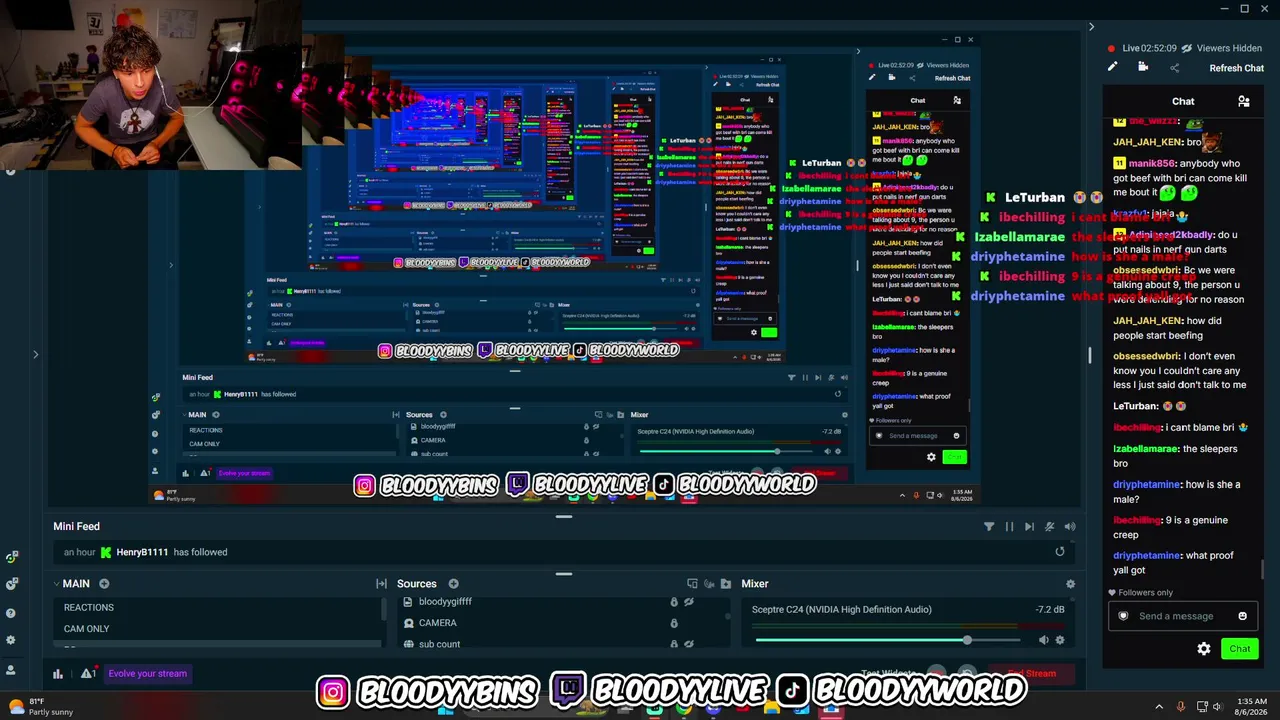Screen dimensions: 1280x720
Task: Click the Mini Feed speaker volume icon
Action: point(1070,526)
